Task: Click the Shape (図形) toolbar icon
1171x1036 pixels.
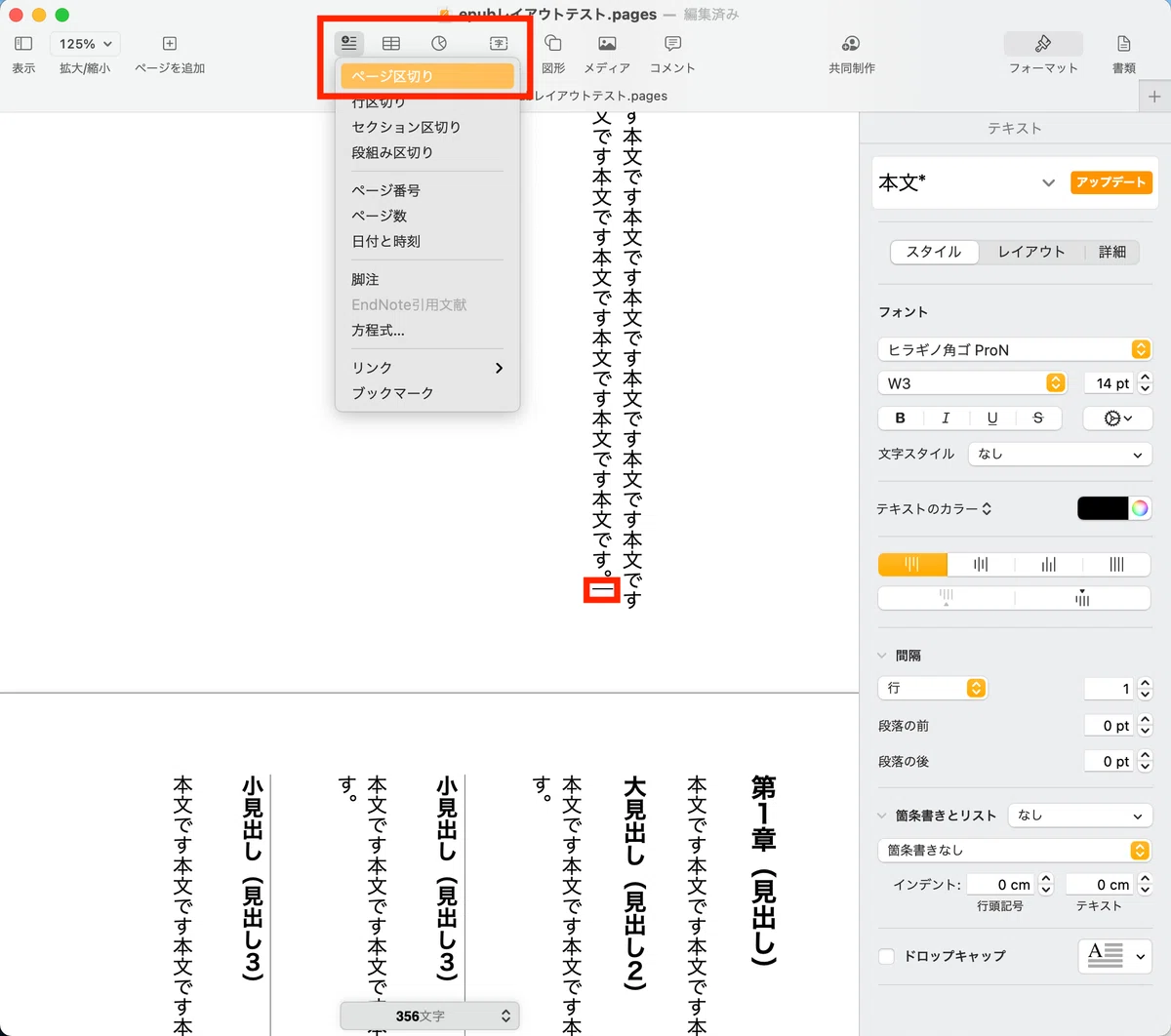Action: 553,43
